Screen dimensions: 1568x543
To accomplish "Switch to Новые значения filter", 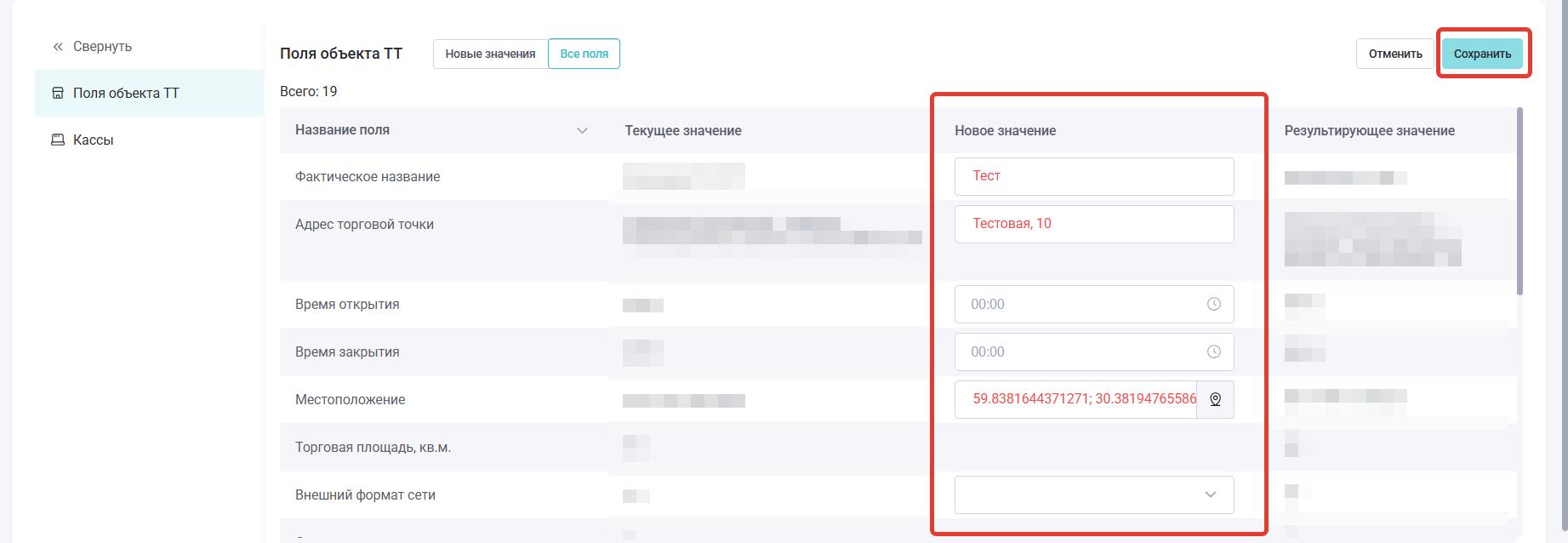I will coord(490,54).
